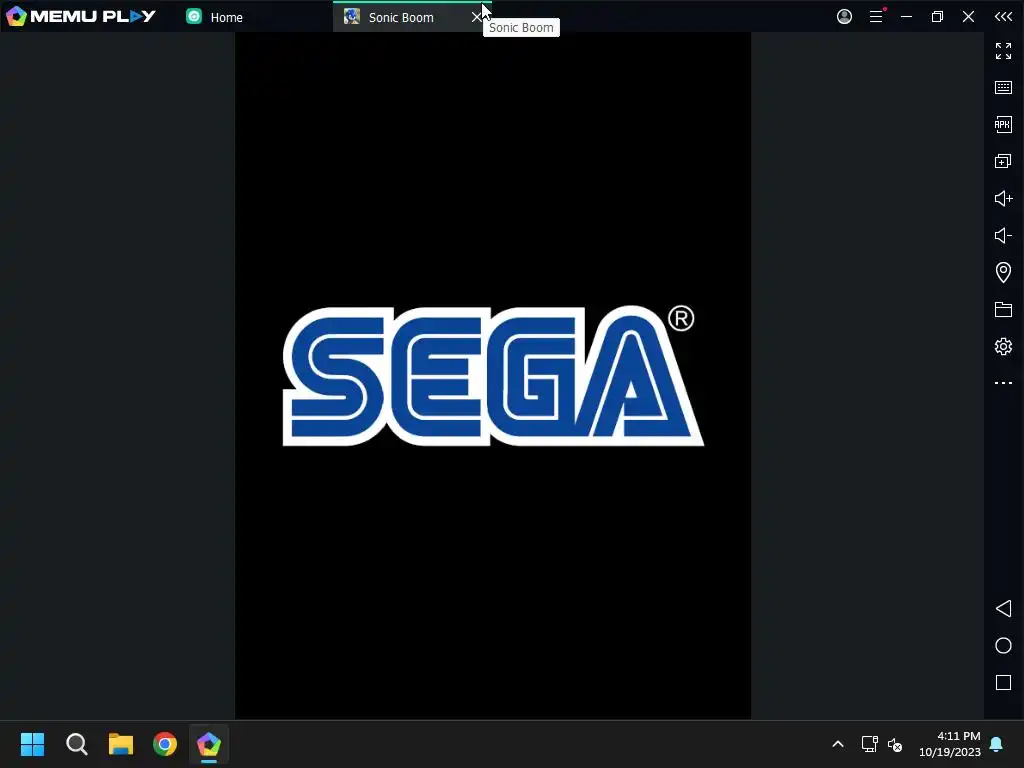Open File Explorer from taskbar
1024x768 pixels.
coord(121,744)
